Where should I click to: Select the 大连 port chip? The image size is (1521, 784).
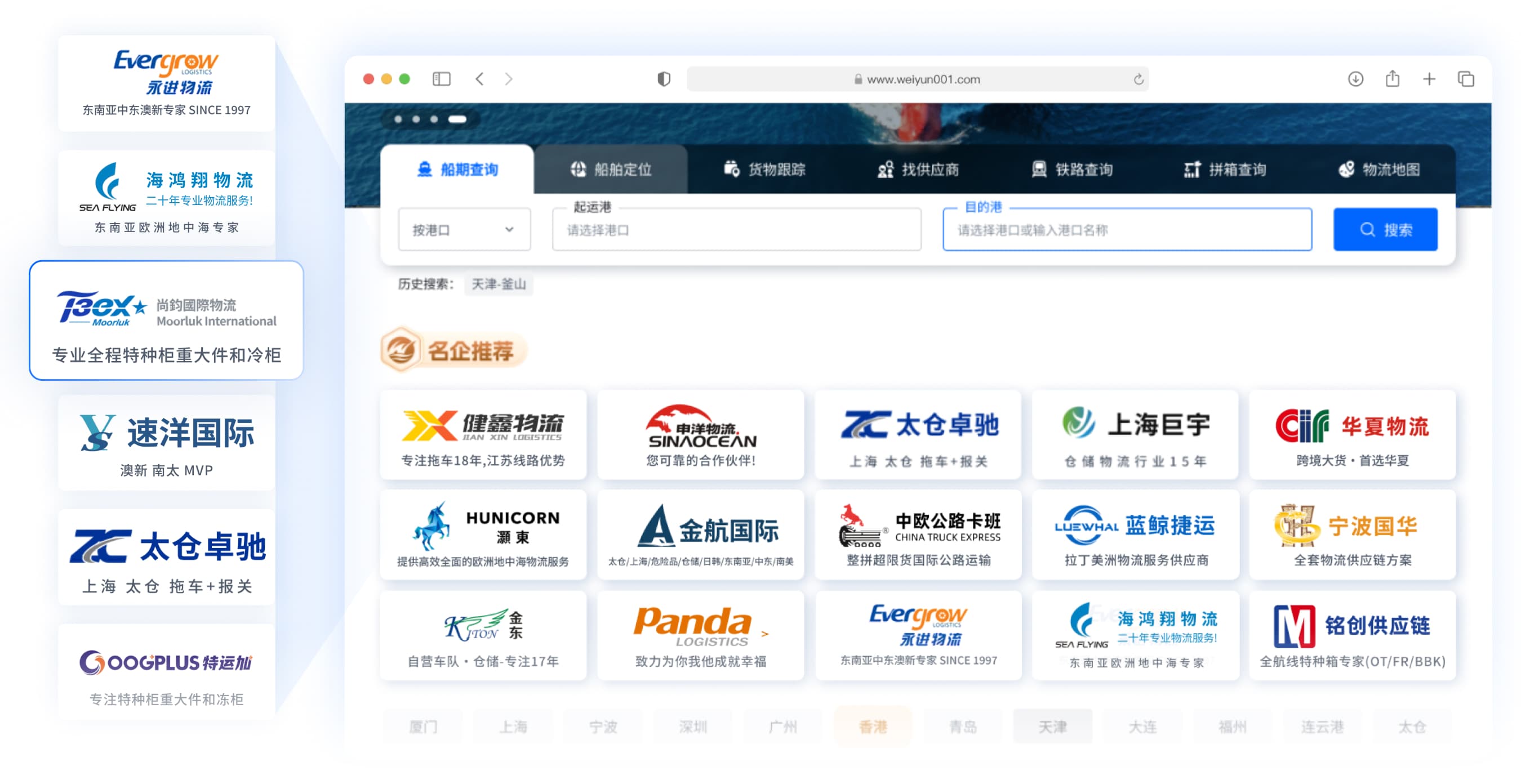[1142, 727]
